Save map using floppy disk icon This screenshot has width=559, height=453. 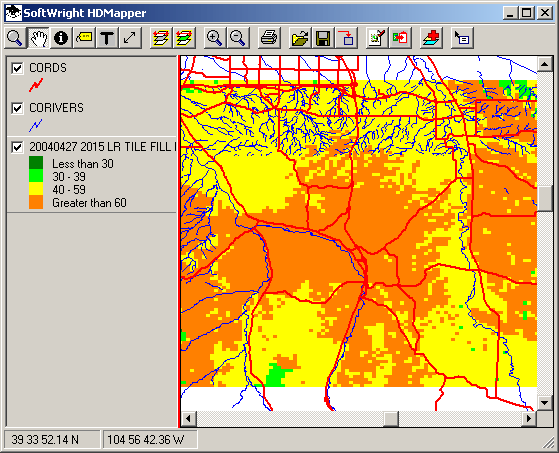323,38
